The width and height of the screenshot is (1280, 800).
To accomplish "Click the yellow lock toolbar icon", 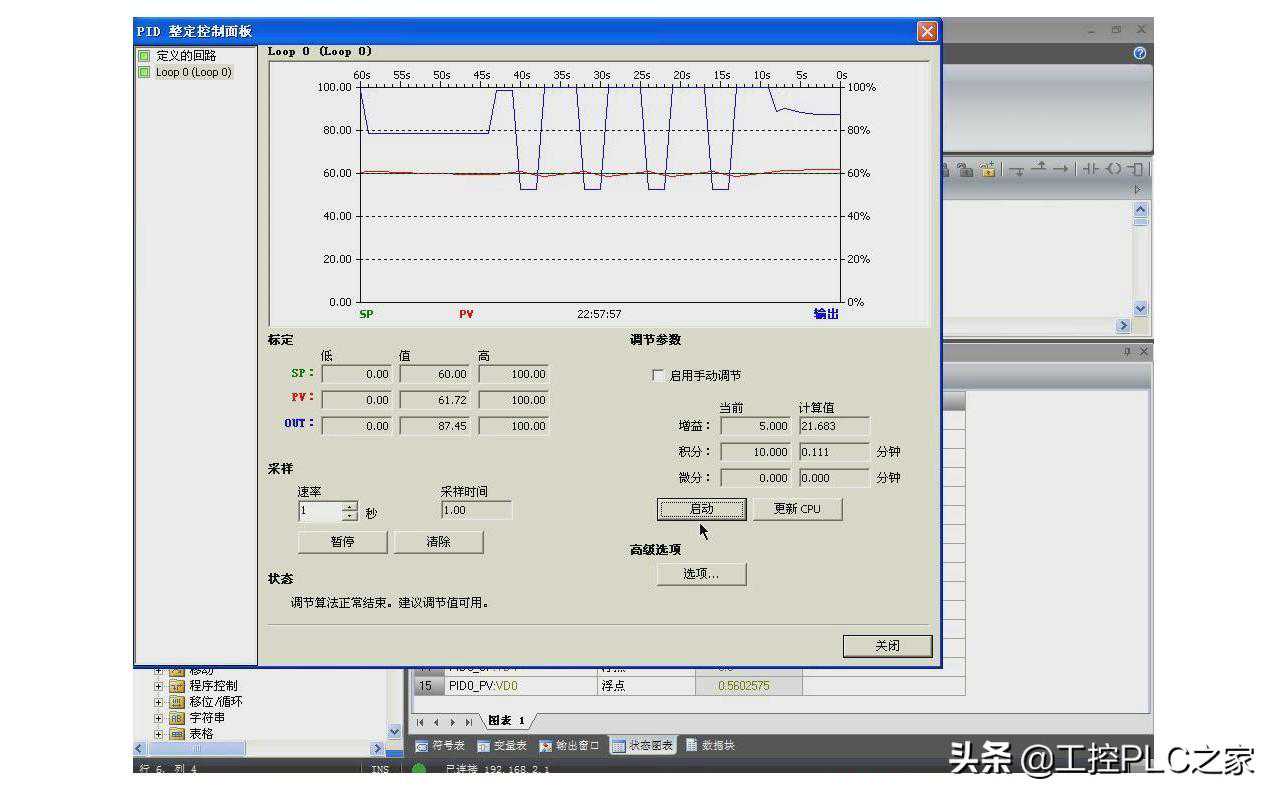I will 988,170.
